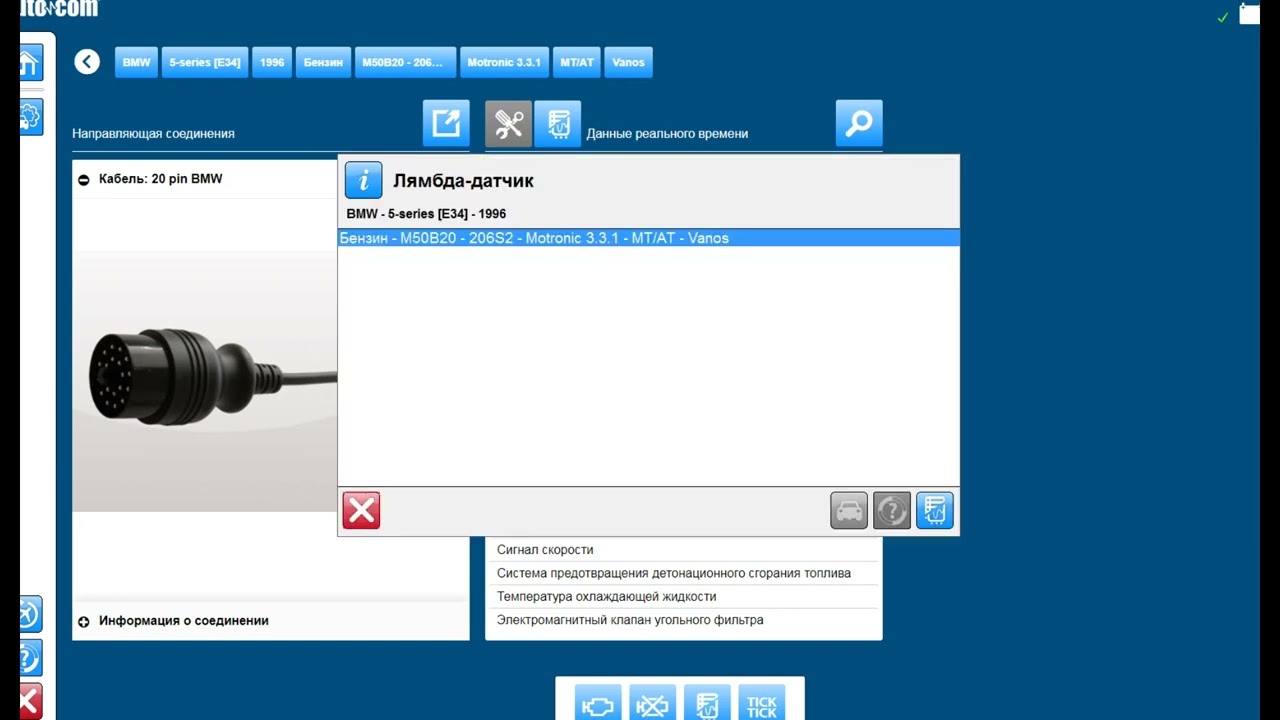Viewport: 1280px width, 720px height.
Task: Select the BMW breadcrumb
Action: (136, 62)
